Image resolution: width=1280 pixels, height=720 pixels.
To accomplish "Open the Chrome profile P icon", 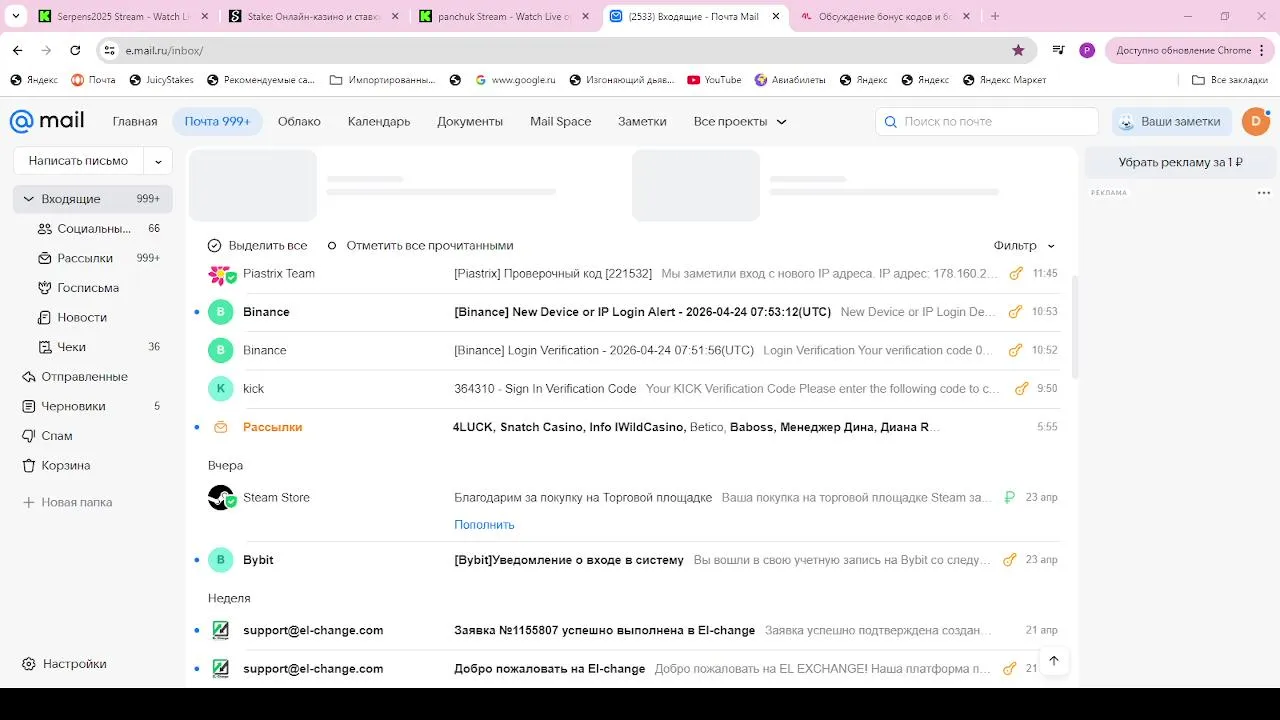I will [1087, 50].
